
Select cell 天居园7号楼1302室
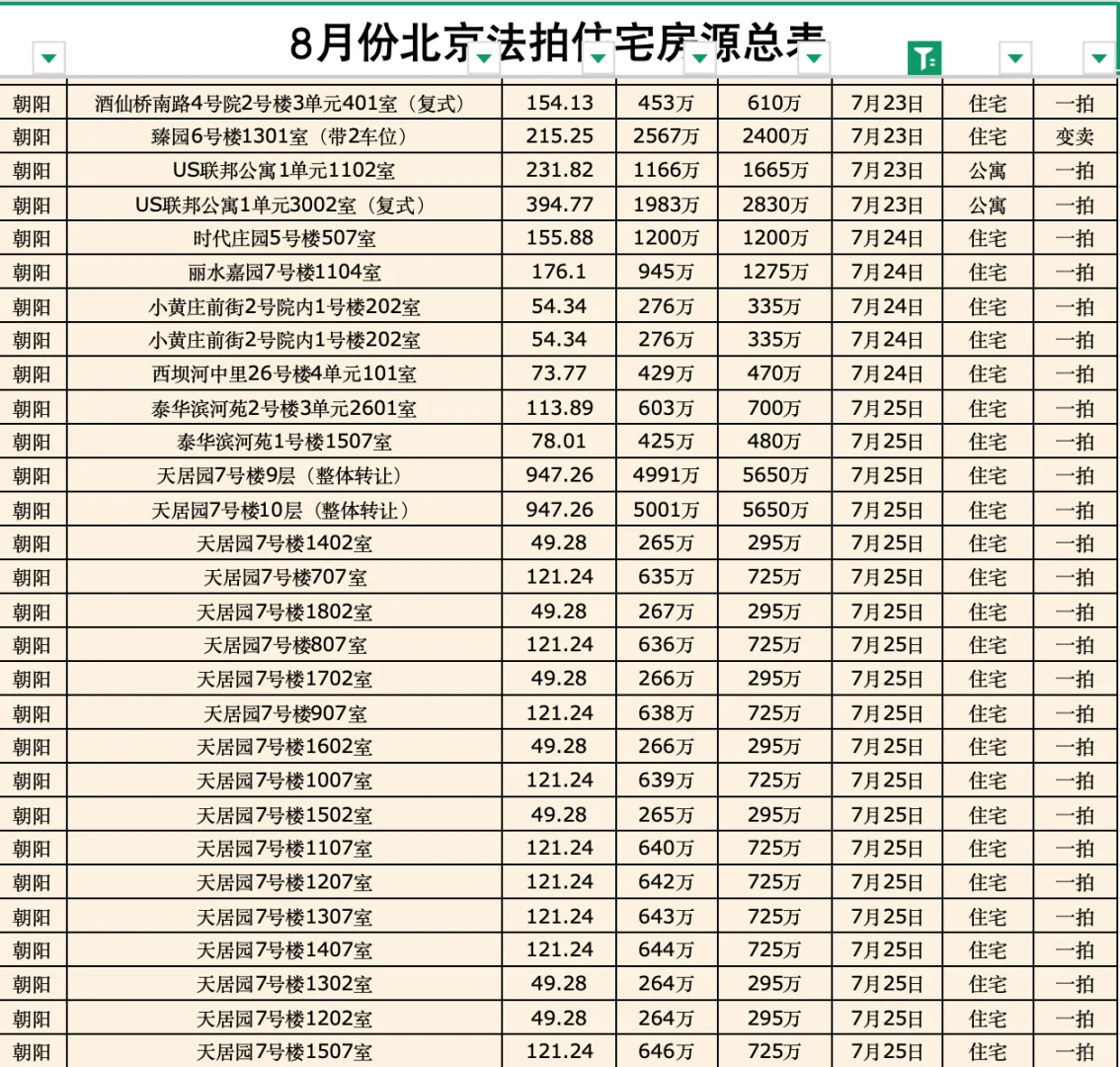coord(284,984)
